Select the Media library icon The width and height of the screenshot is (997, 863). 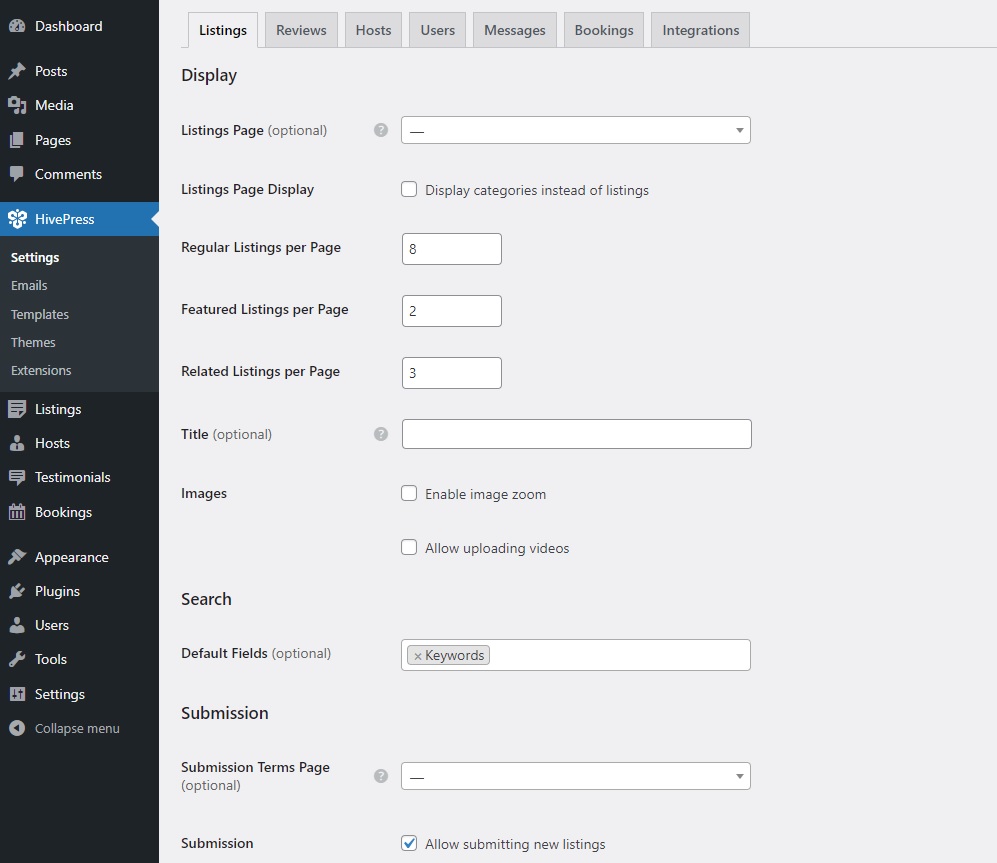(19, 105)
